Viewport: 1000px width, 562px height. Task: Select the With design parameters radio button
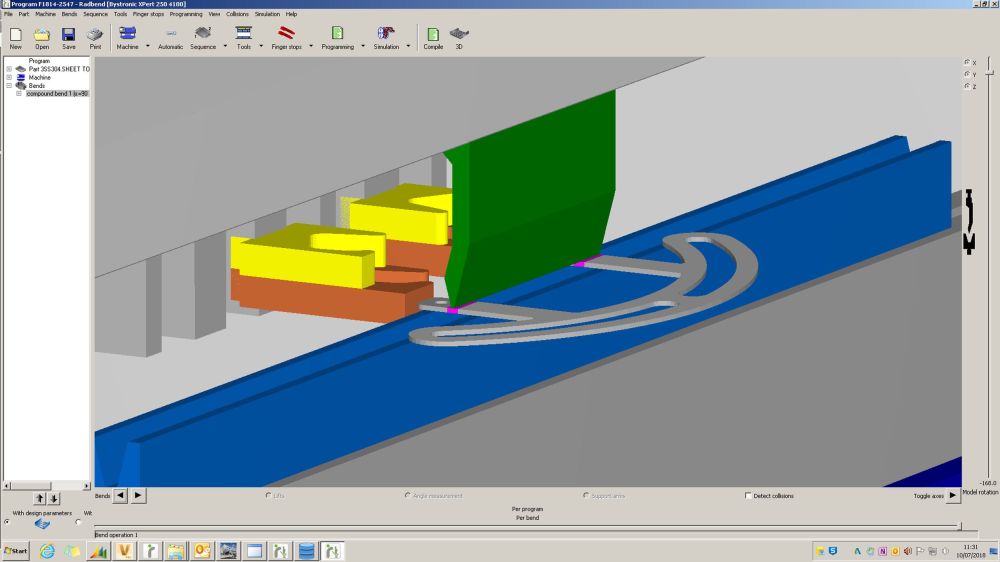point(7,521)
